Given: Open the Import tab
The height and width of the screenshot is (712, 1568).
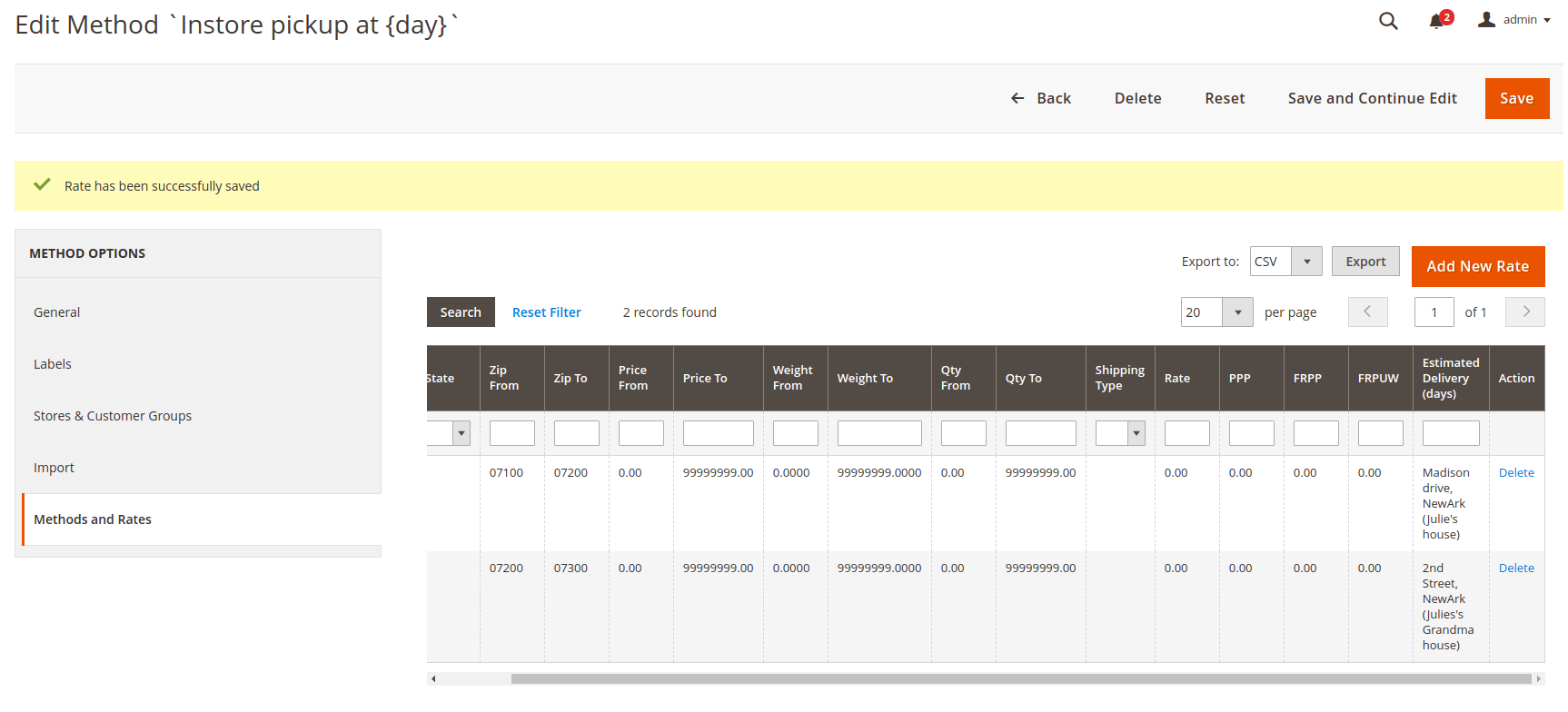Looking at the screenshot, I should 54,468.
